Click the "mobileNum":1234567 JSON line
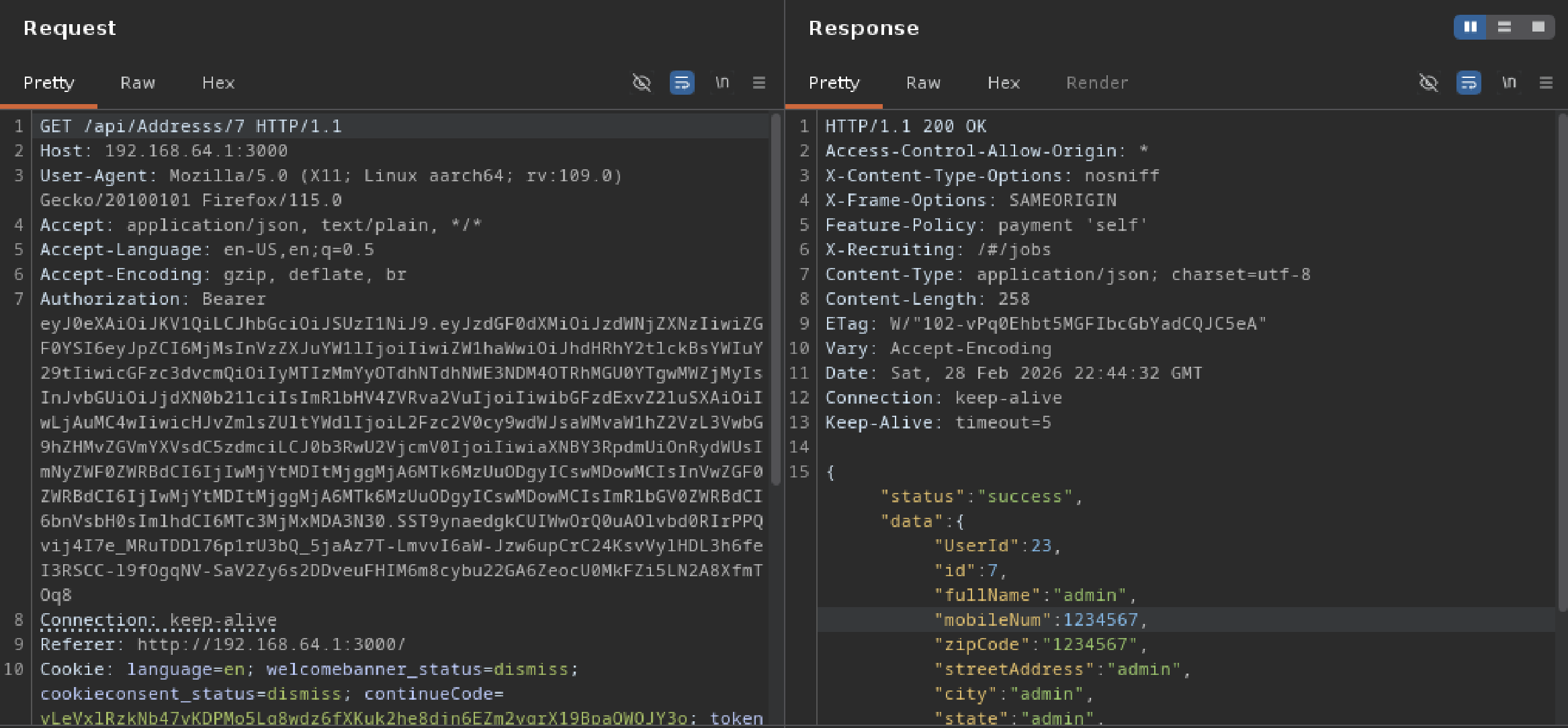 click(1041, 620)
